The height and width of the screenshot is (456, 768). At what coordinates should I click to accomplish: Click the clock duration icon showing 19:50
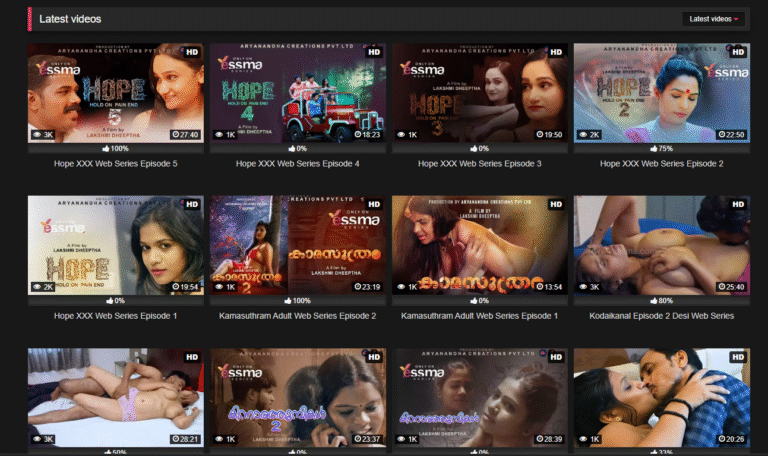540,133
